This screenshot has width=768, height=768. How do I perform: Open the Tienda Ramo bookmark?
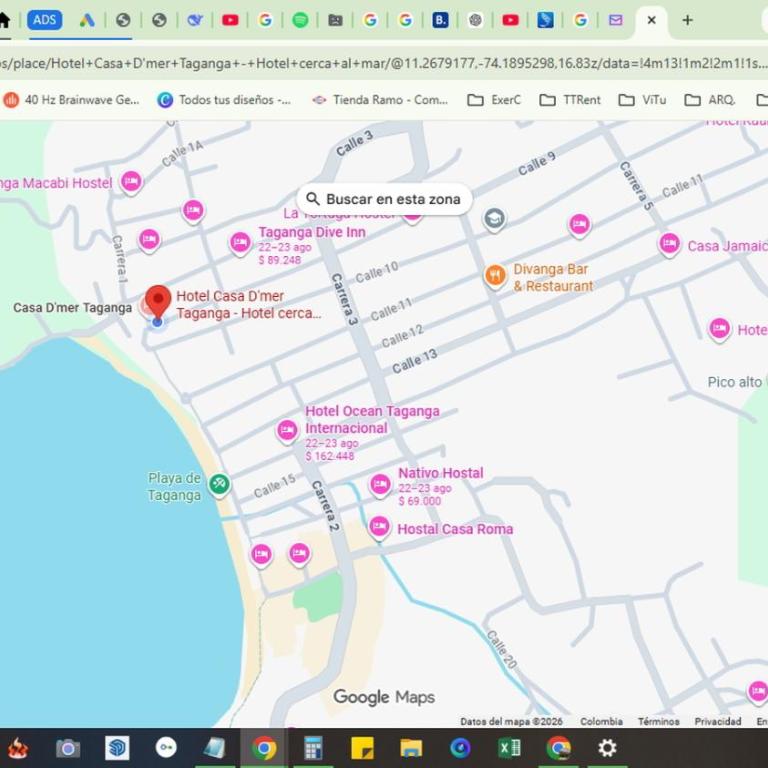(380, 100)
